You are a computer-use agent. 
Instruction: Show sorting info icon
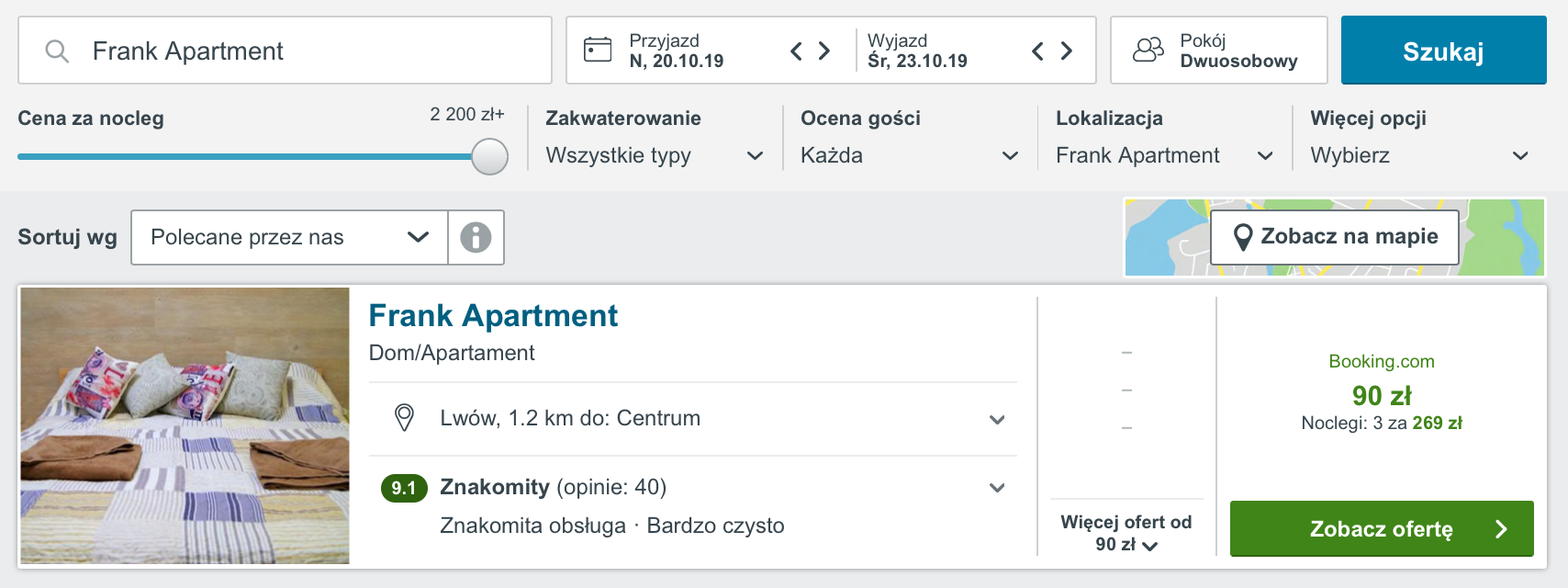[476, 237]
